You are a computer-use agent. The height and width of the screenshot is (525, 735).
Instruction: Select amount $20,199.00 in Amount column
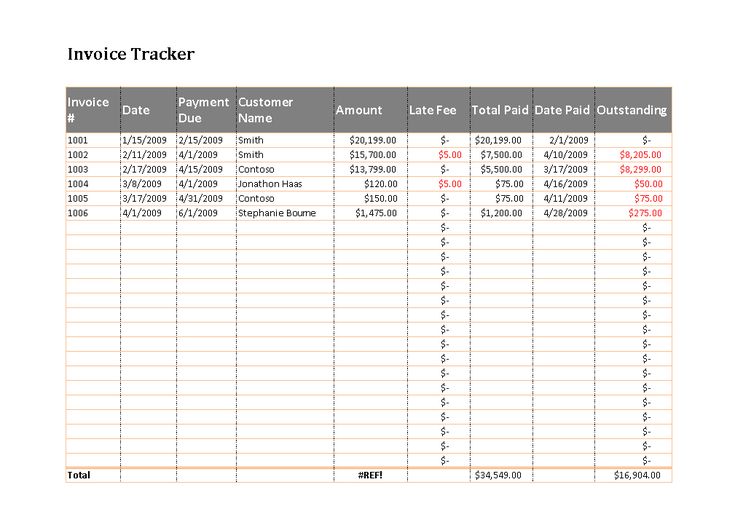373,140
